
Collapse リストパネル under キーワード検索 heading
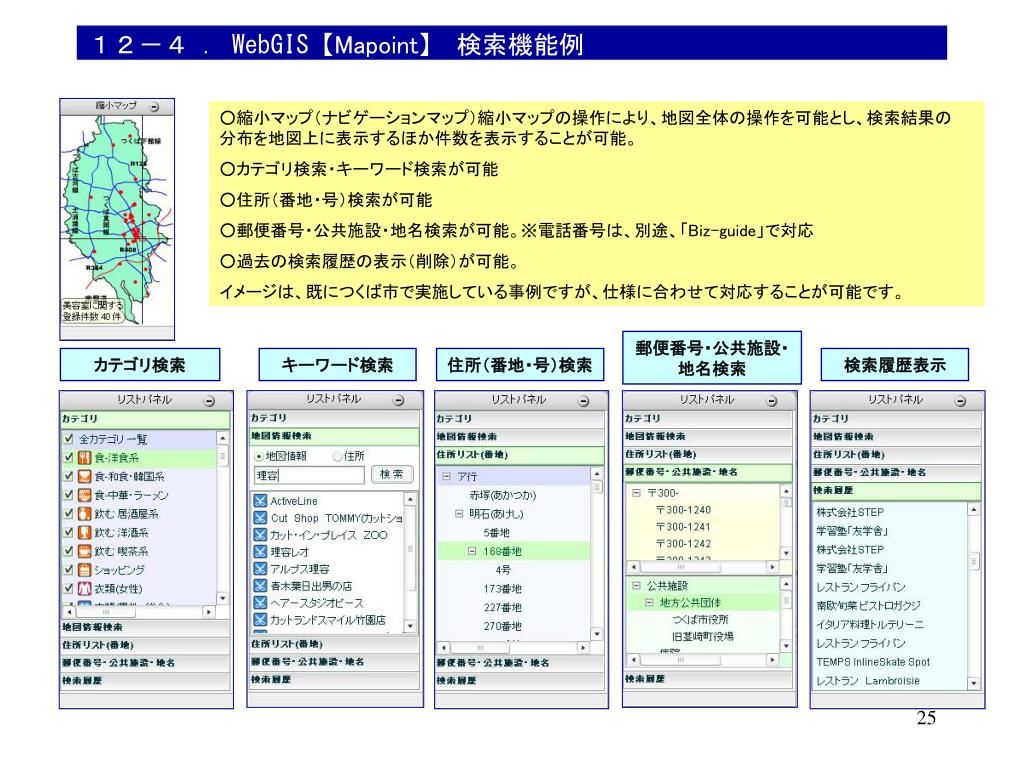[398, 400]
